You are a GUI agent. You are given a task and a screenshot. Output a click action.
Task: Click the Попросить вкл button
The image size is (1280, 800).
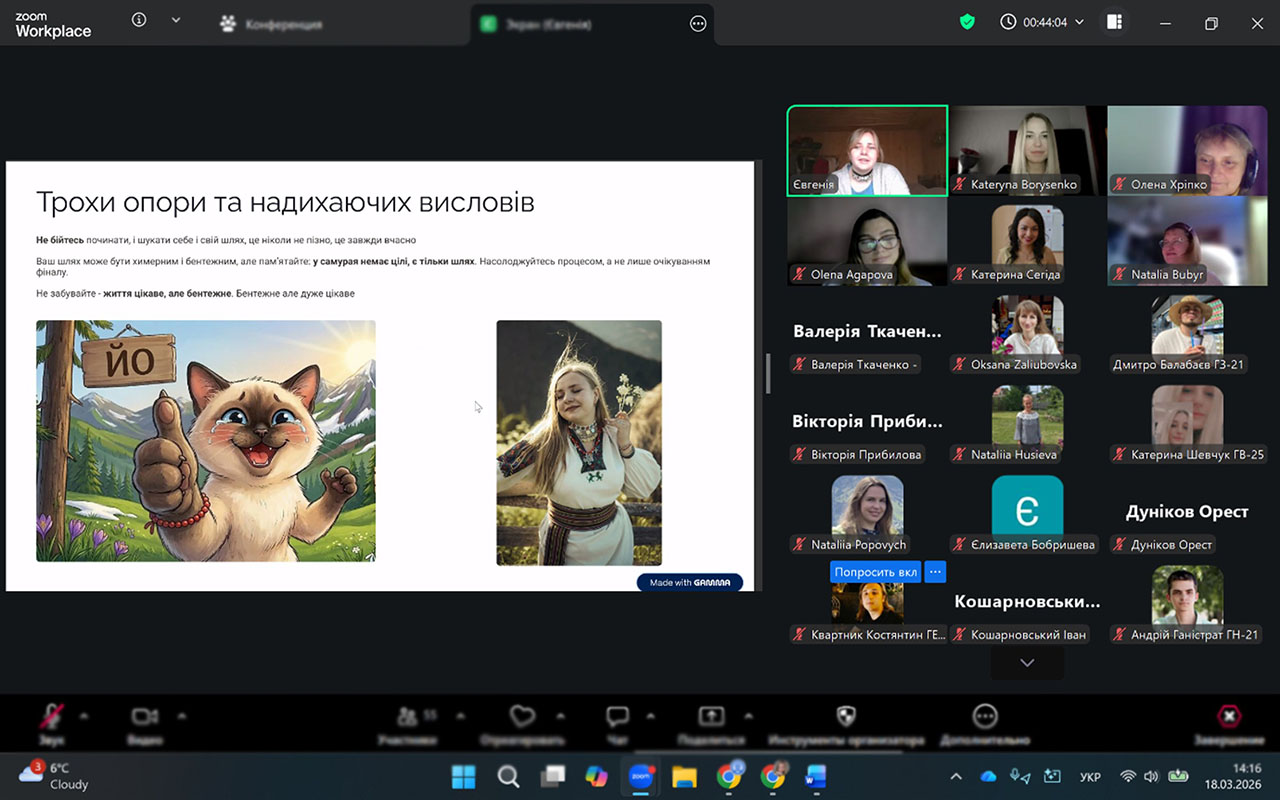click(875, 572)
